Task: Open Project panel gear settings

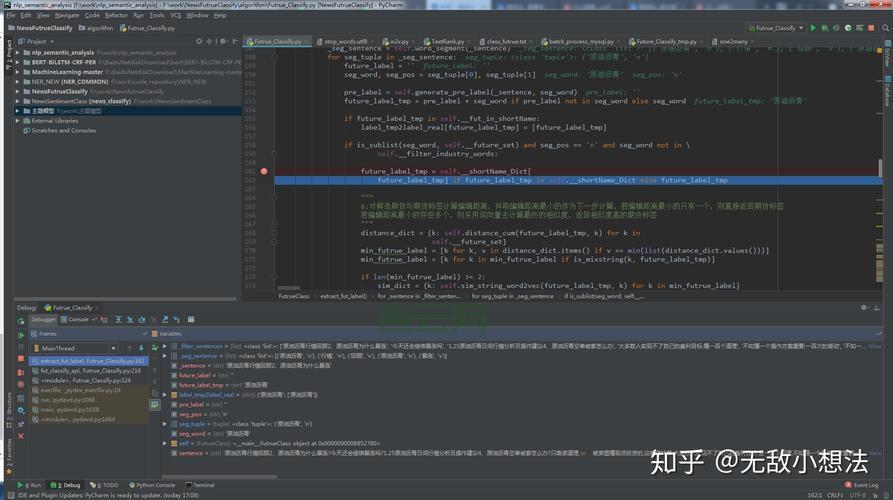Action: pyautogui.click(x=223, y=42)
